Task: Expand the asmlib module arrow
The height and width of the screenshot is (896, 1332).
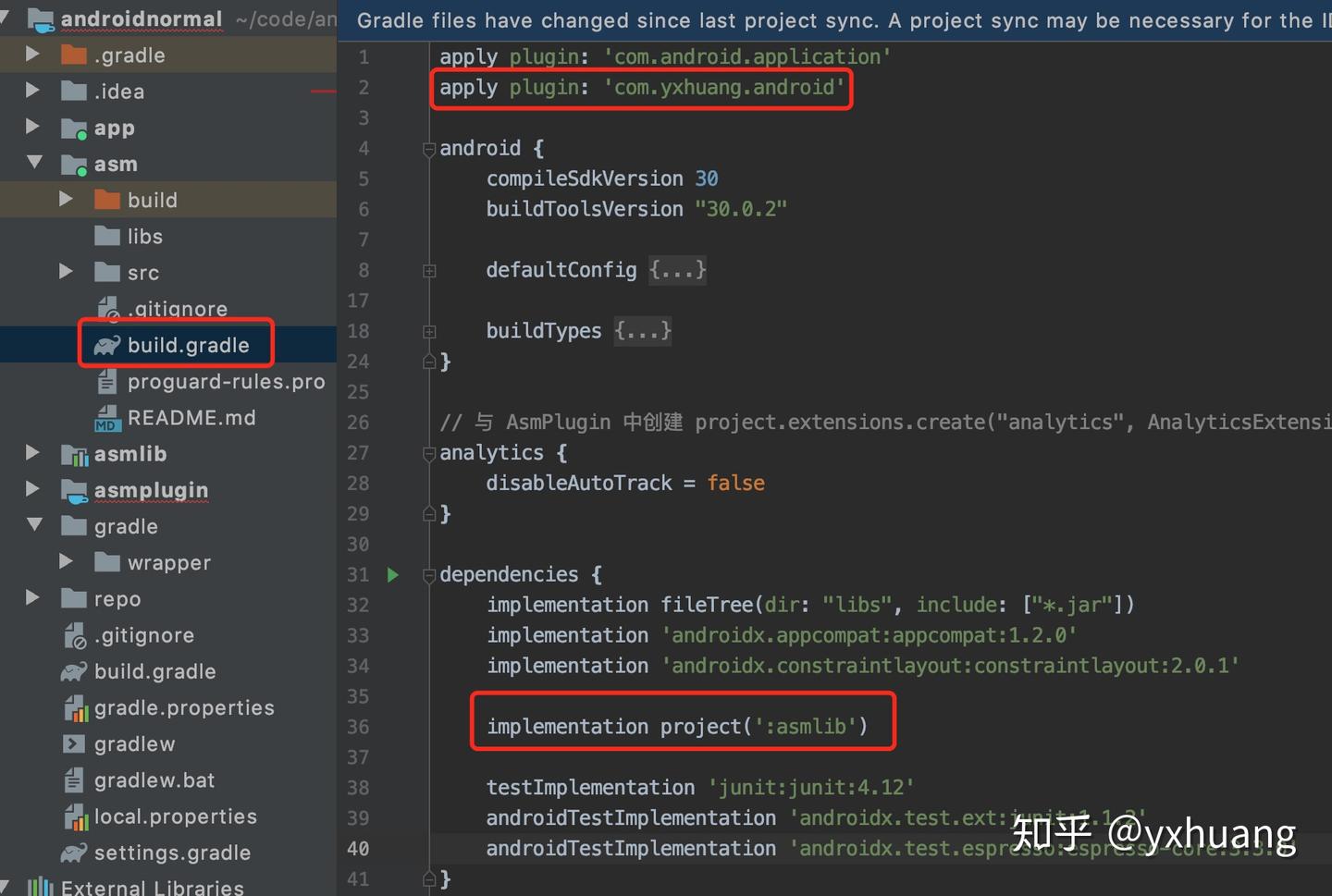Action: [x=32, y=453]
